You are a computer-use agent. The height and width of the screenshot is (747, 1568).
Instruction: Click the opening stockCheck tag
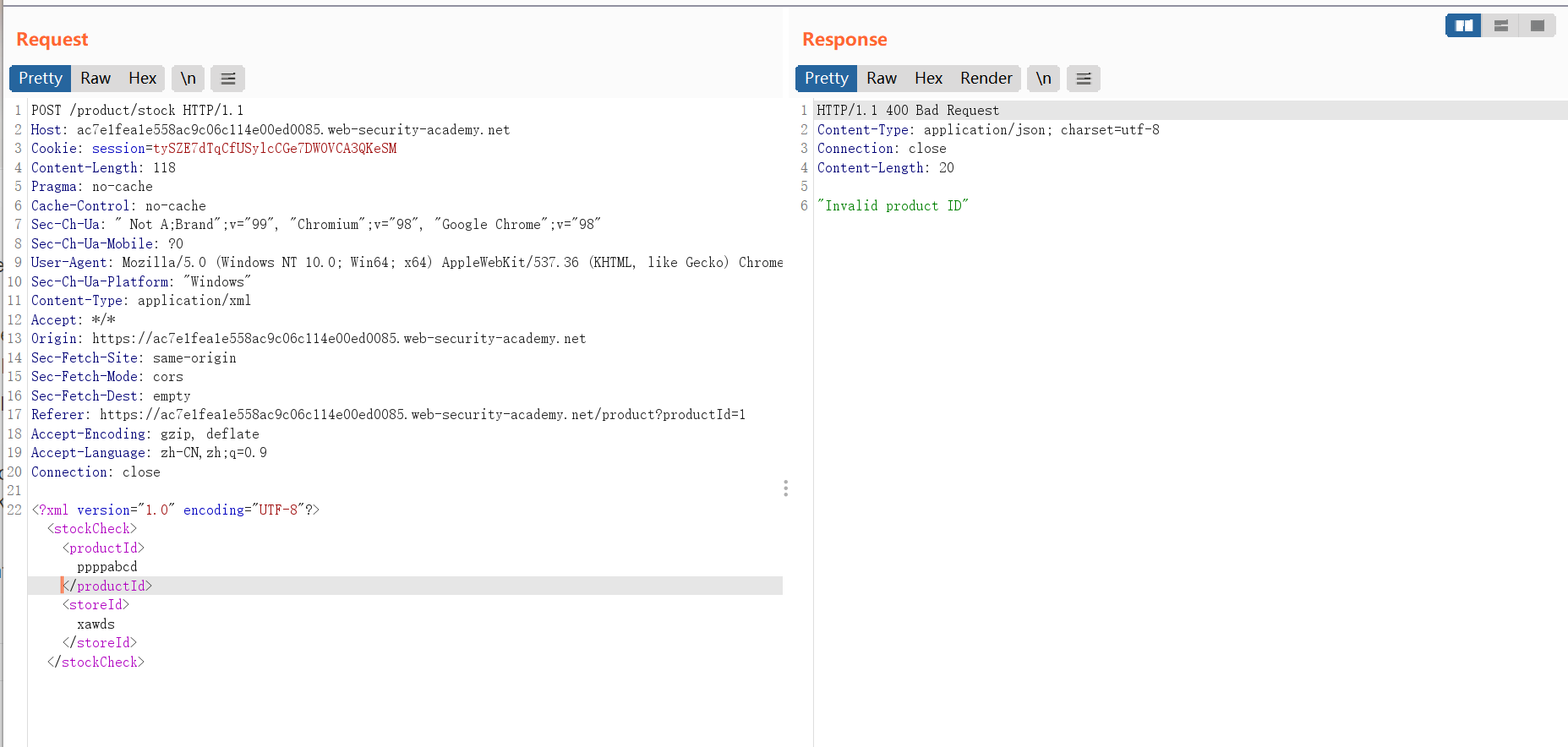click(92, 529)
